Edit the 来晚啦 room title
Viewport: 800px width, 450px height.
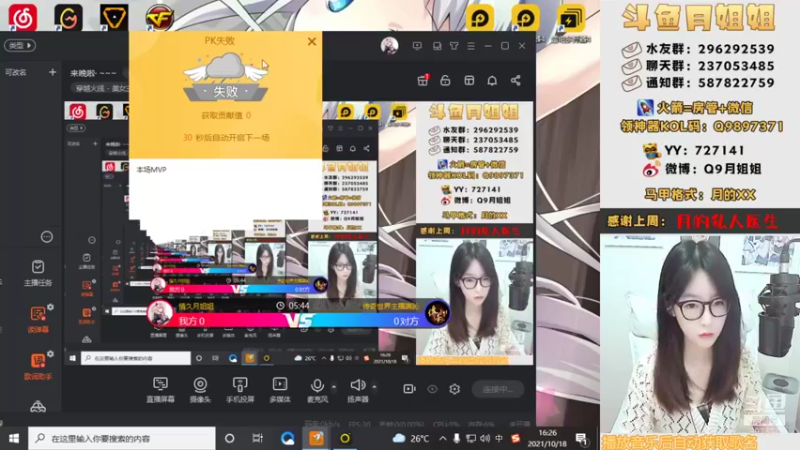point(93,73)
